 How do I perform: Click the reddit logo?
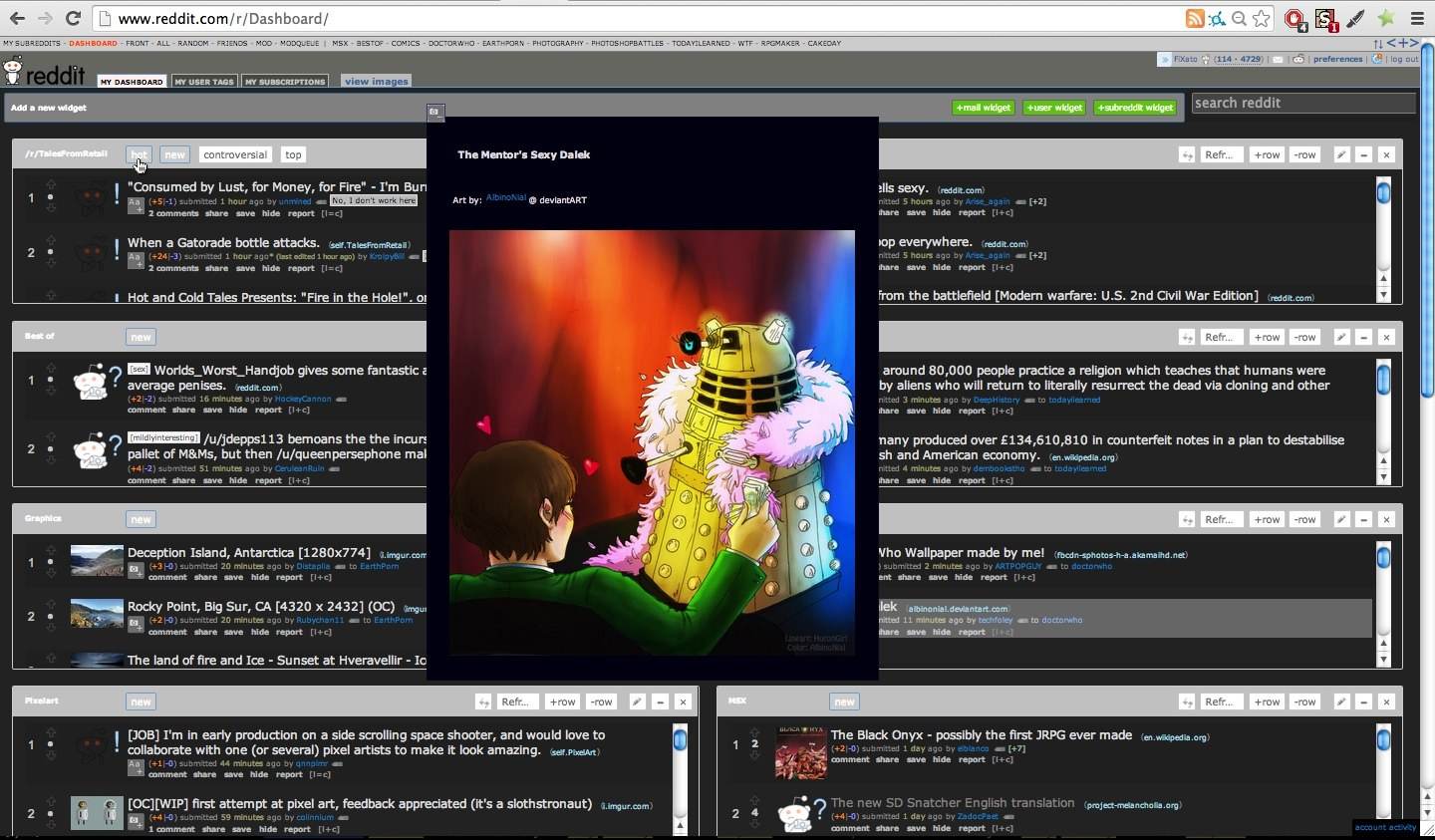(x=45, y=73)
